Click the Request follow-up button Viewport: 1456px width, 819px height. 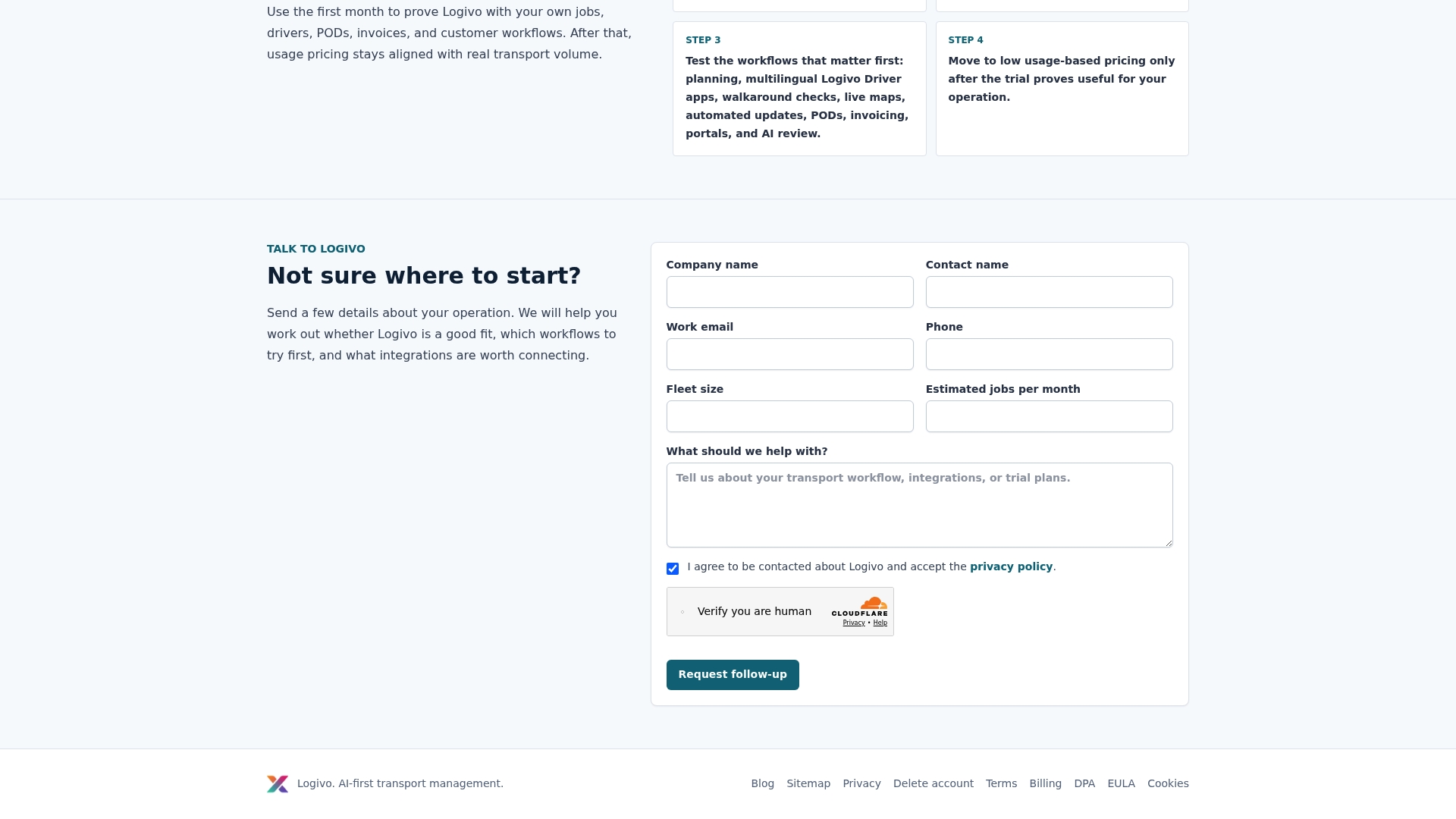(733, 675)
